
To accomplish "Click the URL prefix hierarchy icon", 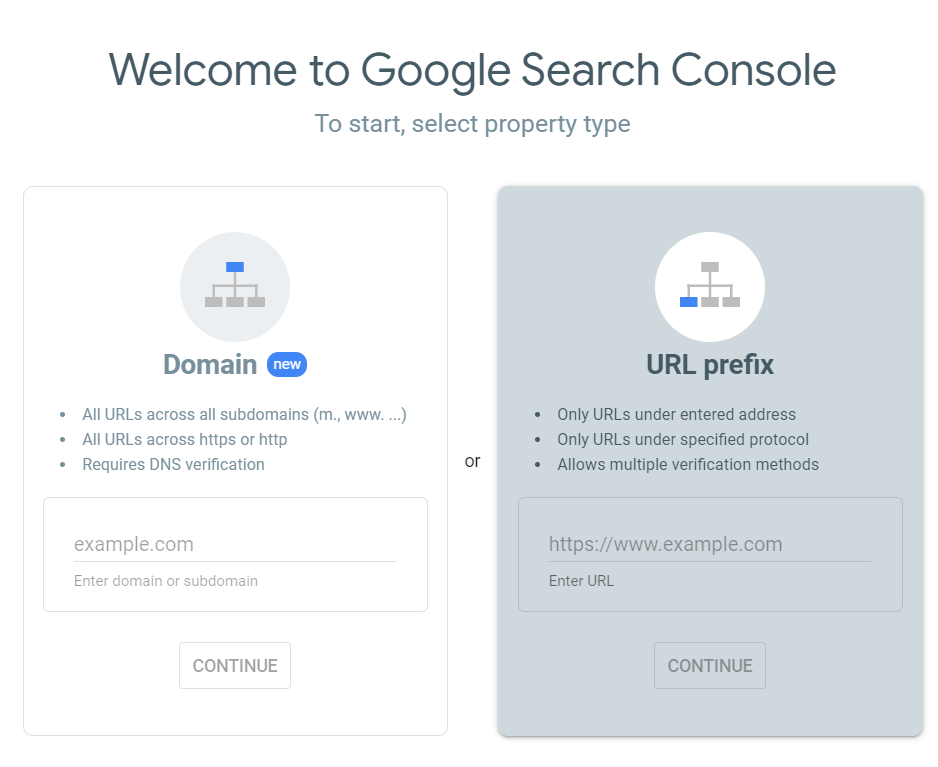I will click(710, 286).
